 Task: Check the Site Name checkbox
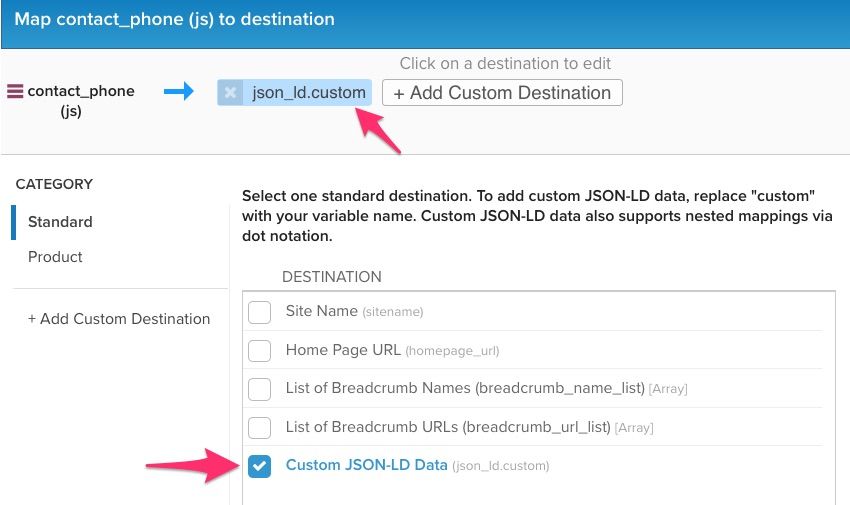[260, 312]
